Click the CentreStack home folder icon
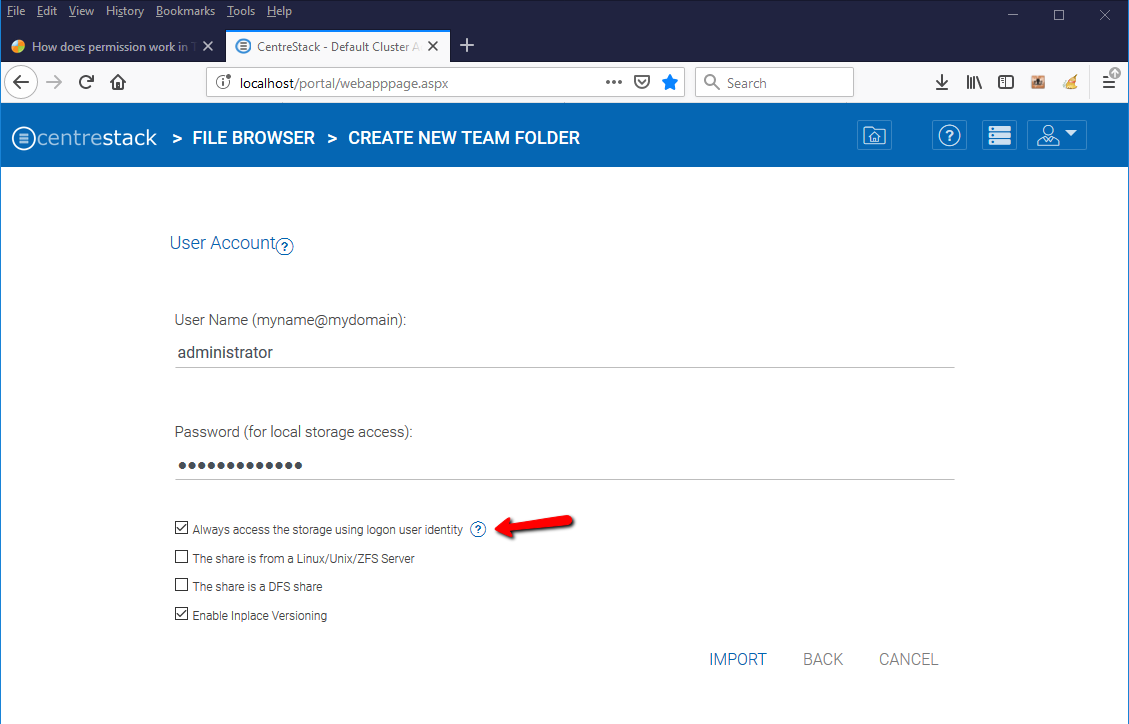Screen dimensions: 1129x724 click(x=874, y=136)
